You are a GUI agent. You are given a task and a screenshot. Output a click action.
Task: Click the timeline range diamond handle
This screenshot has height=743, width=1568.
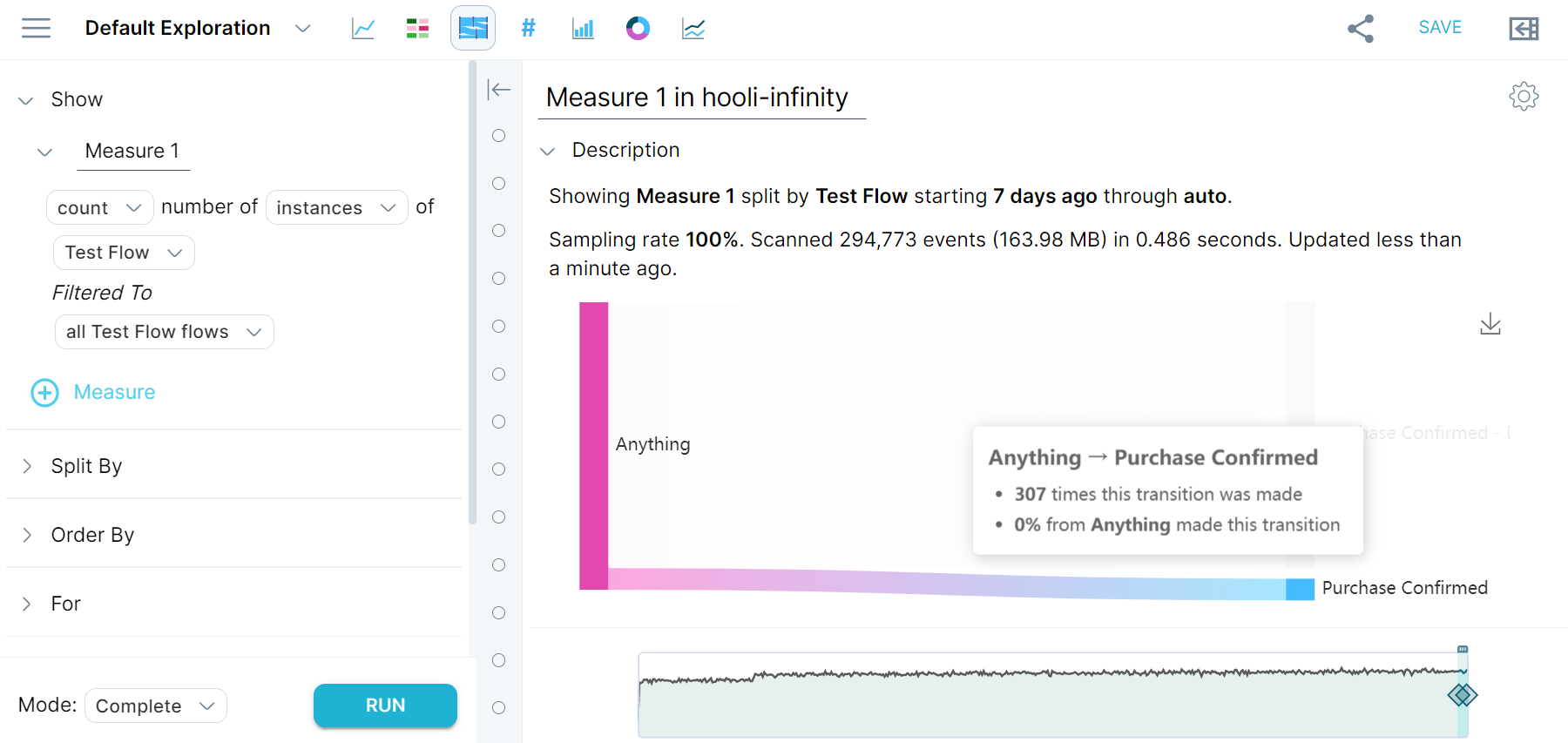[x=1463, y=695]
